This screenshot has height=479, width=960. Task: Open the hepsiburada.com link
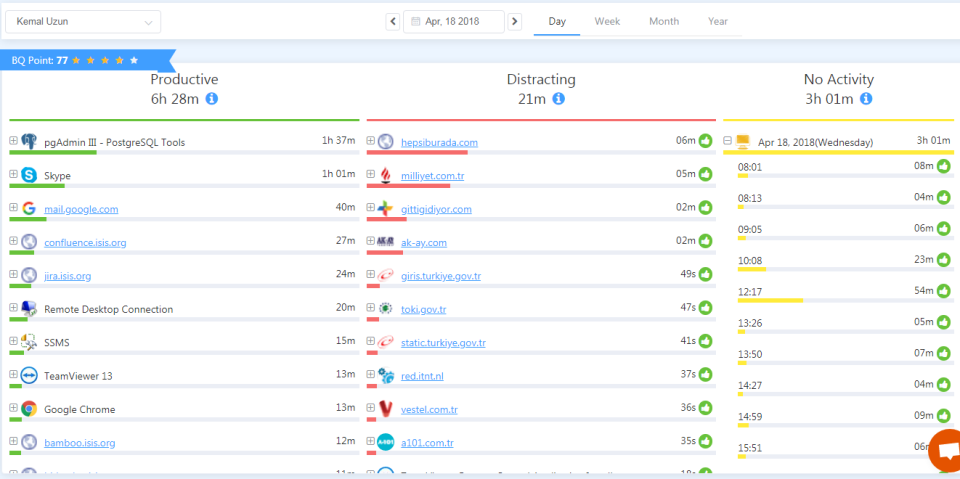(439, 142)
